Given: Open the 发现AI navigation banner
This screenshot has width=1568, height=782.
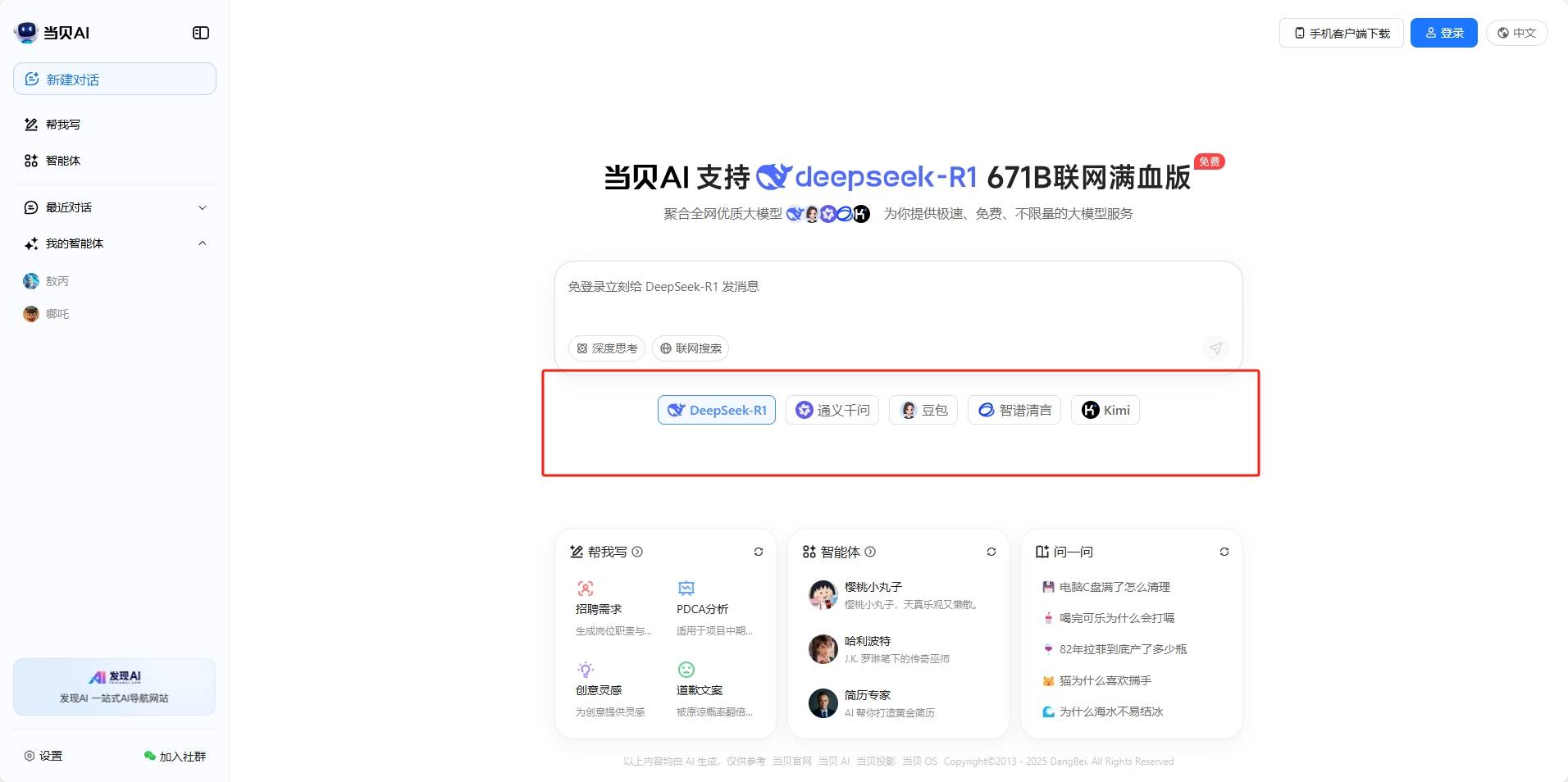Looking at the screenshot, I should coord(115,687).
